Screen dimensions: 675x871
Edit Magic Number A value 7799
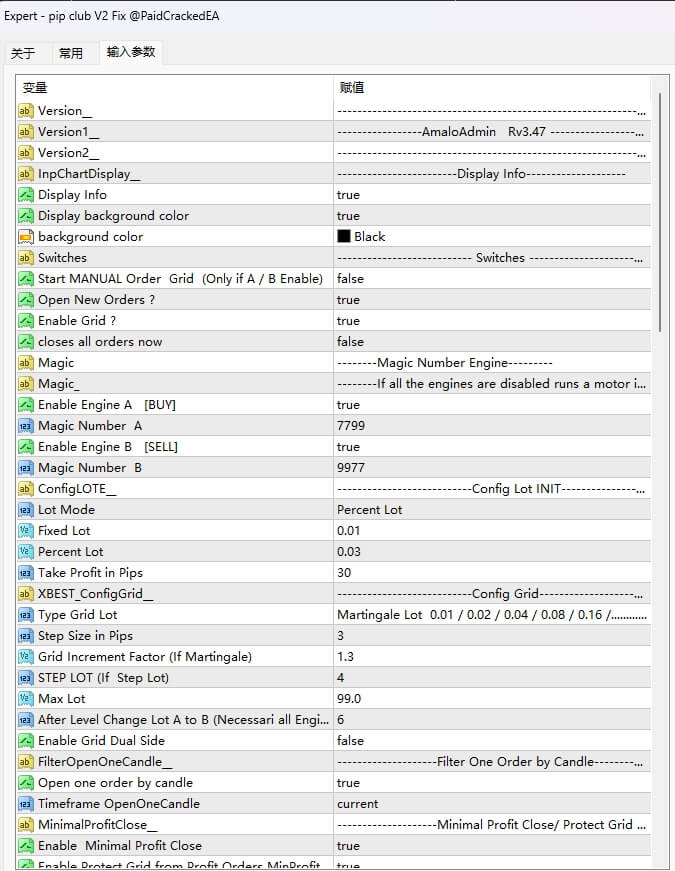tap(492, 426)
